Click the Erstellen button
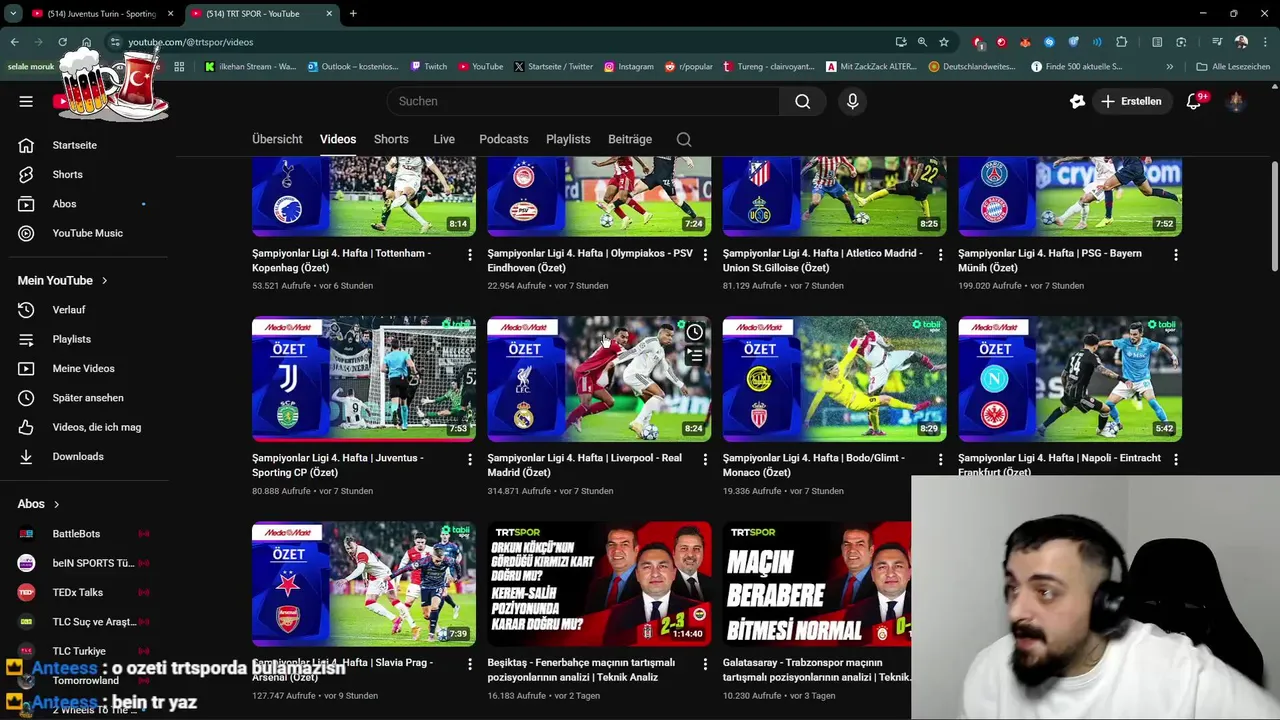Image resolution: width=1280 pixels, height=720 pixels. click(1132, 101)
